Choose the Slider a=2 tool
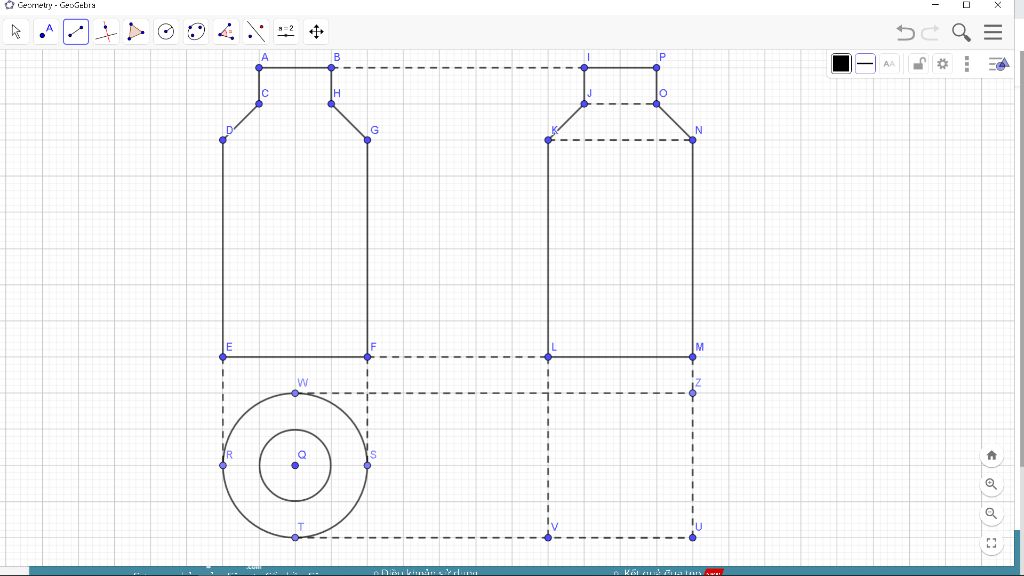The image size is (1024, 576). (x=286, y=31)
